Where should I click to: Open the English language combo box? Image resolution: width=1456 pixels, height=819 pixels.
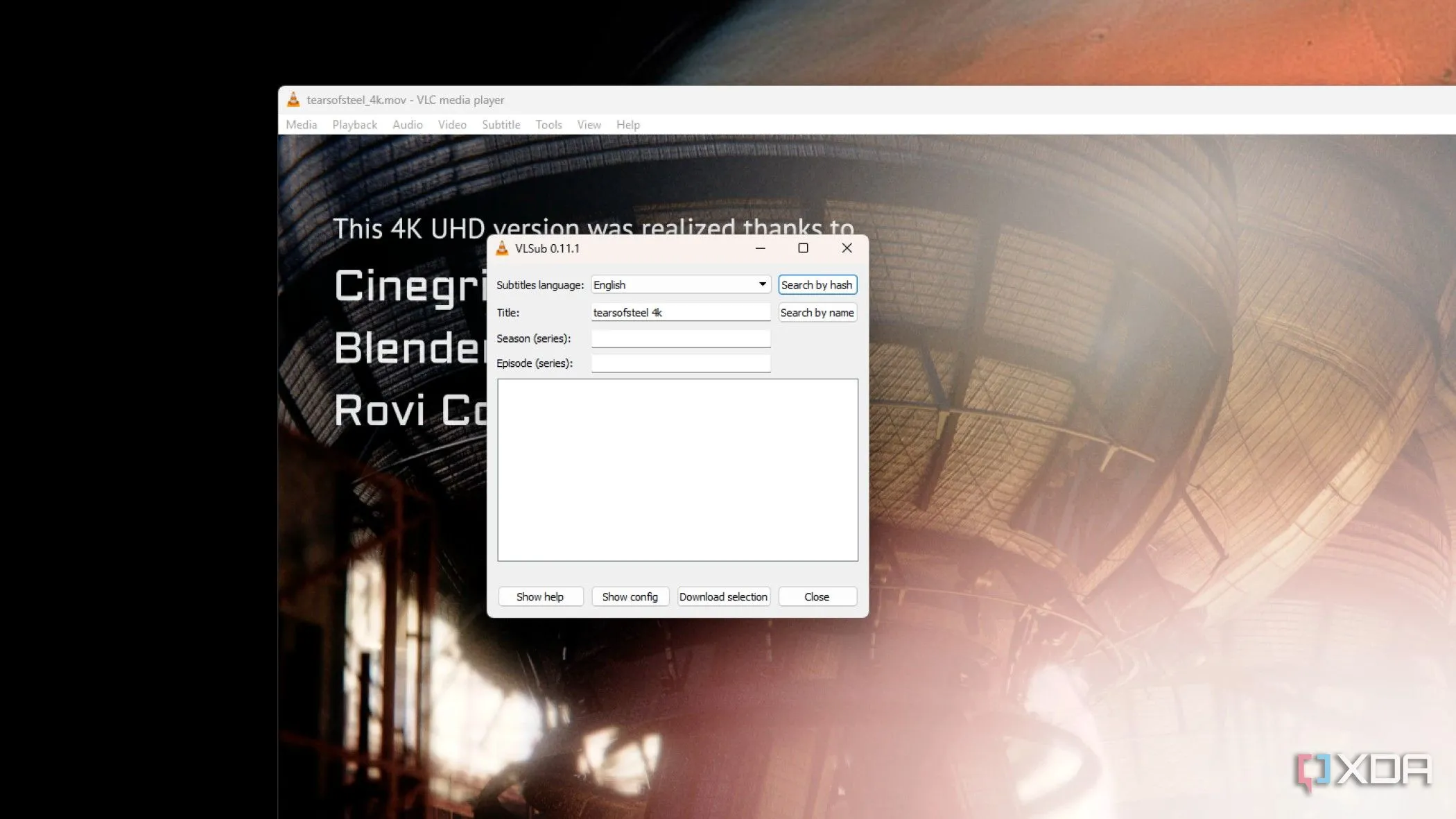point(673,285)
